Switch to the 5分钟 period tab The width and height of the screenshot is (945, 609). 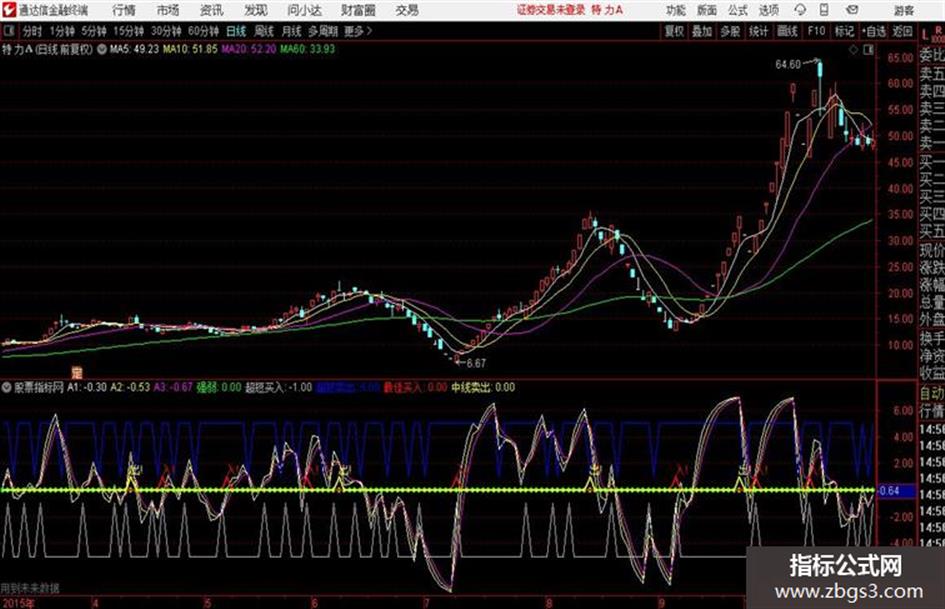tap(94, 31)
